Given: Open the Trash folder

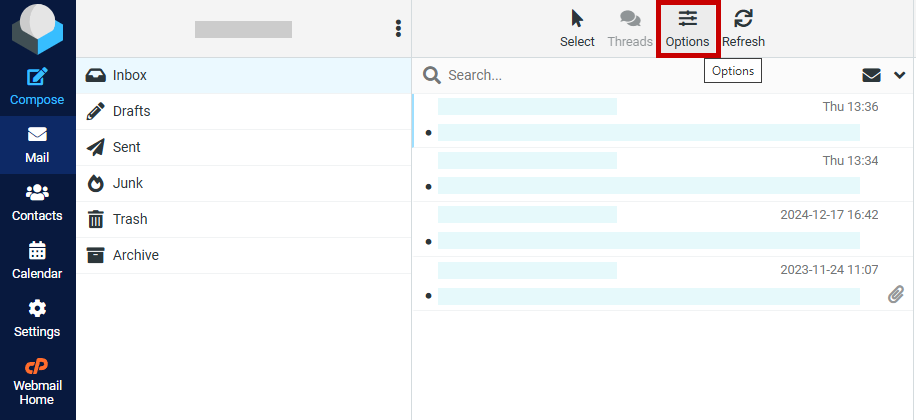Looking at the screenshot, I should 244,220.
